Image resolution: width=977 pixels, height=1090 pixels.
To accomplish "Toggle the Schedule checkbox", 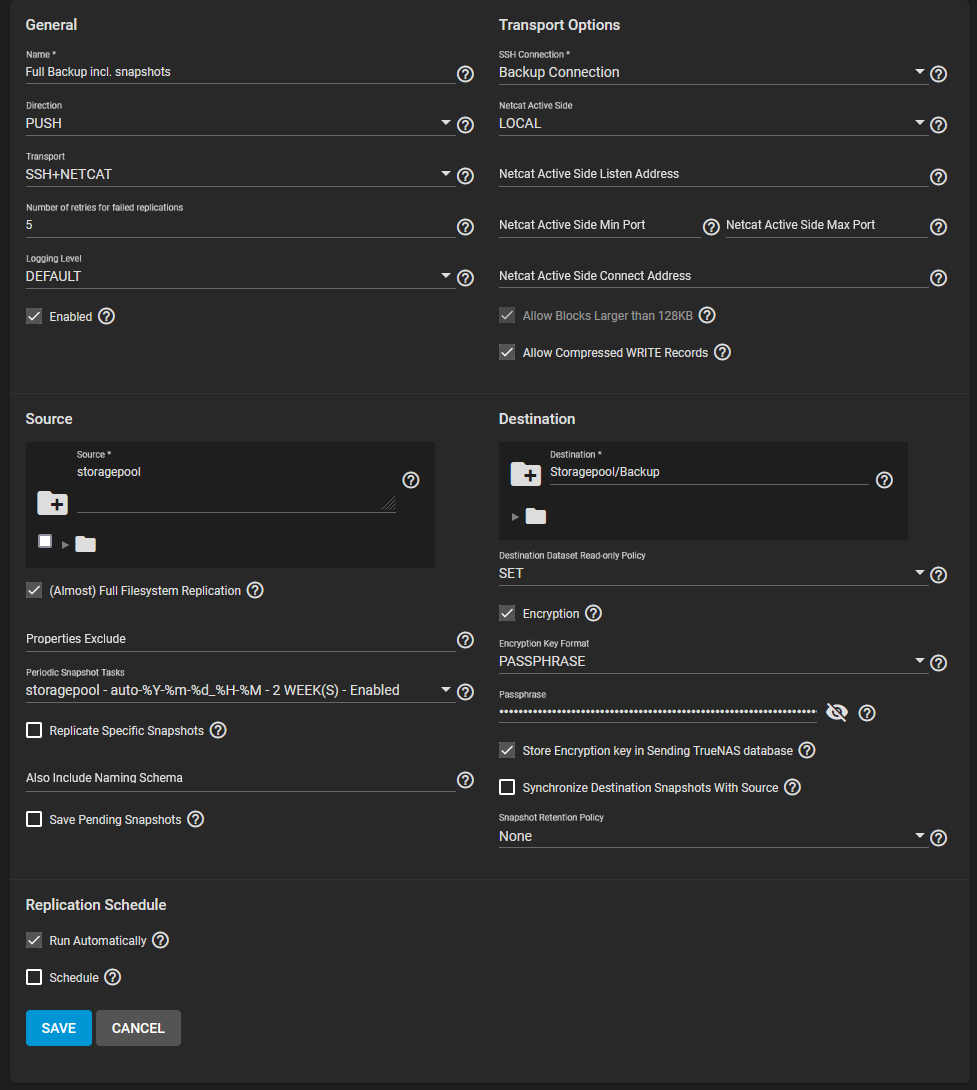I will point(34,977).
